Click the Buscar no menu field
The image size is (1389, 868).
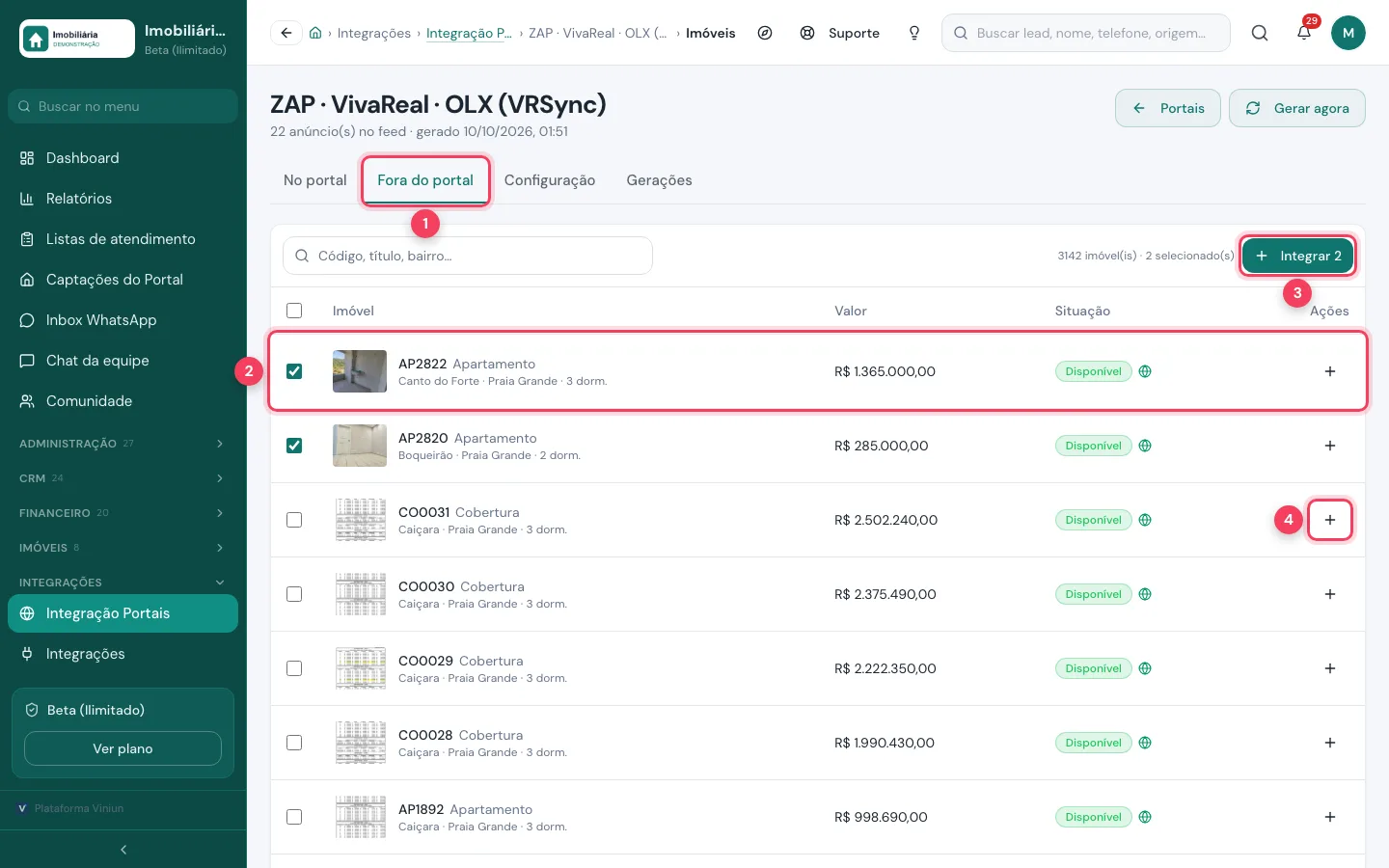[123, 106]
